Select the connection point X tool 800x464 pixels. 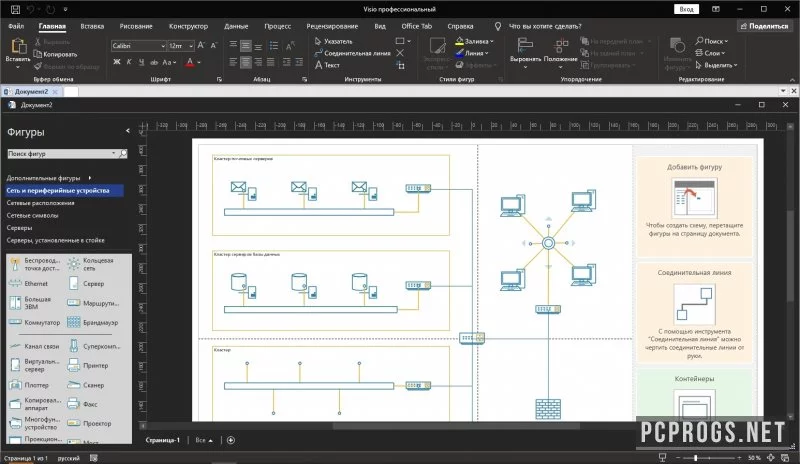[x=400, y=53]
